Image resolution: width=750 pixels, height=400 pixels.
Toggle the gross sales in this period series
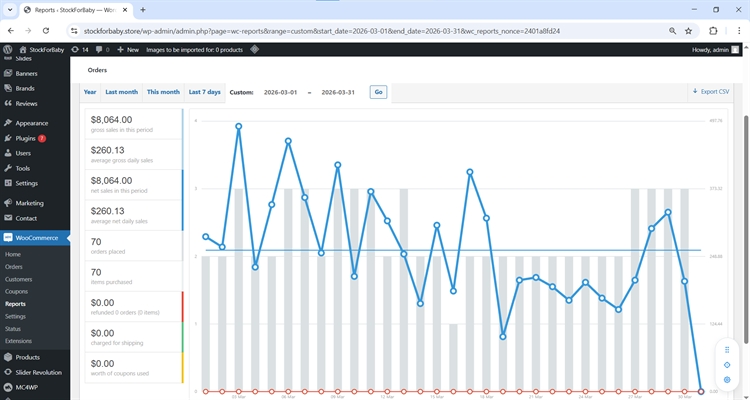[x=134, y=124]
